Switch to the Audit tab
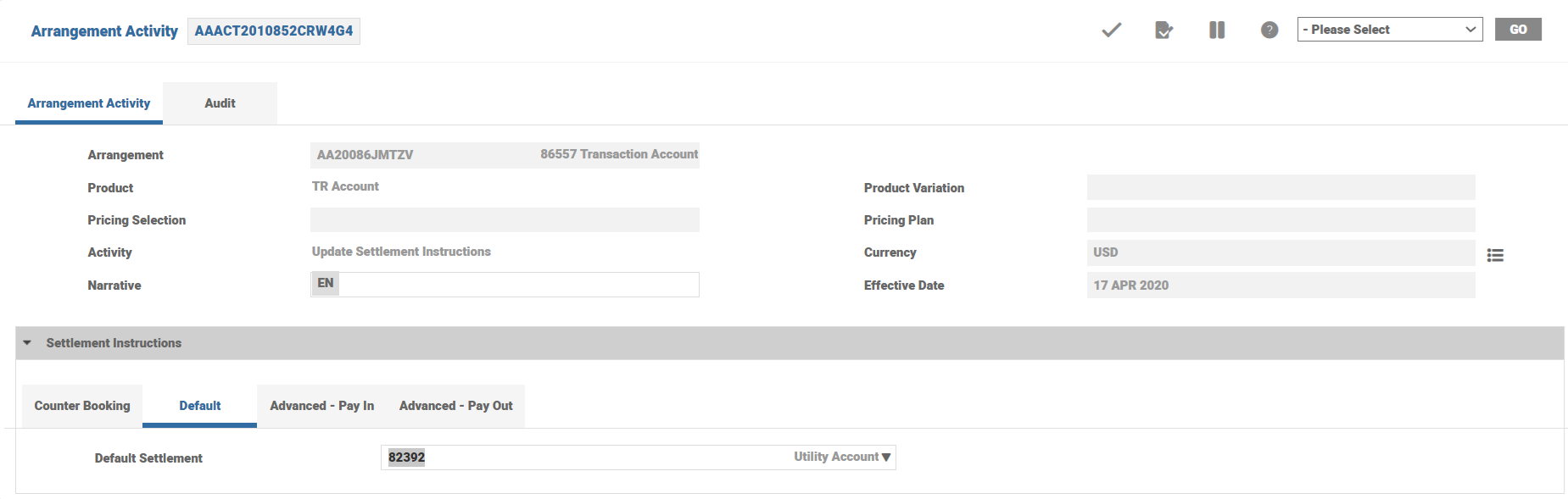 pos(220,103)
